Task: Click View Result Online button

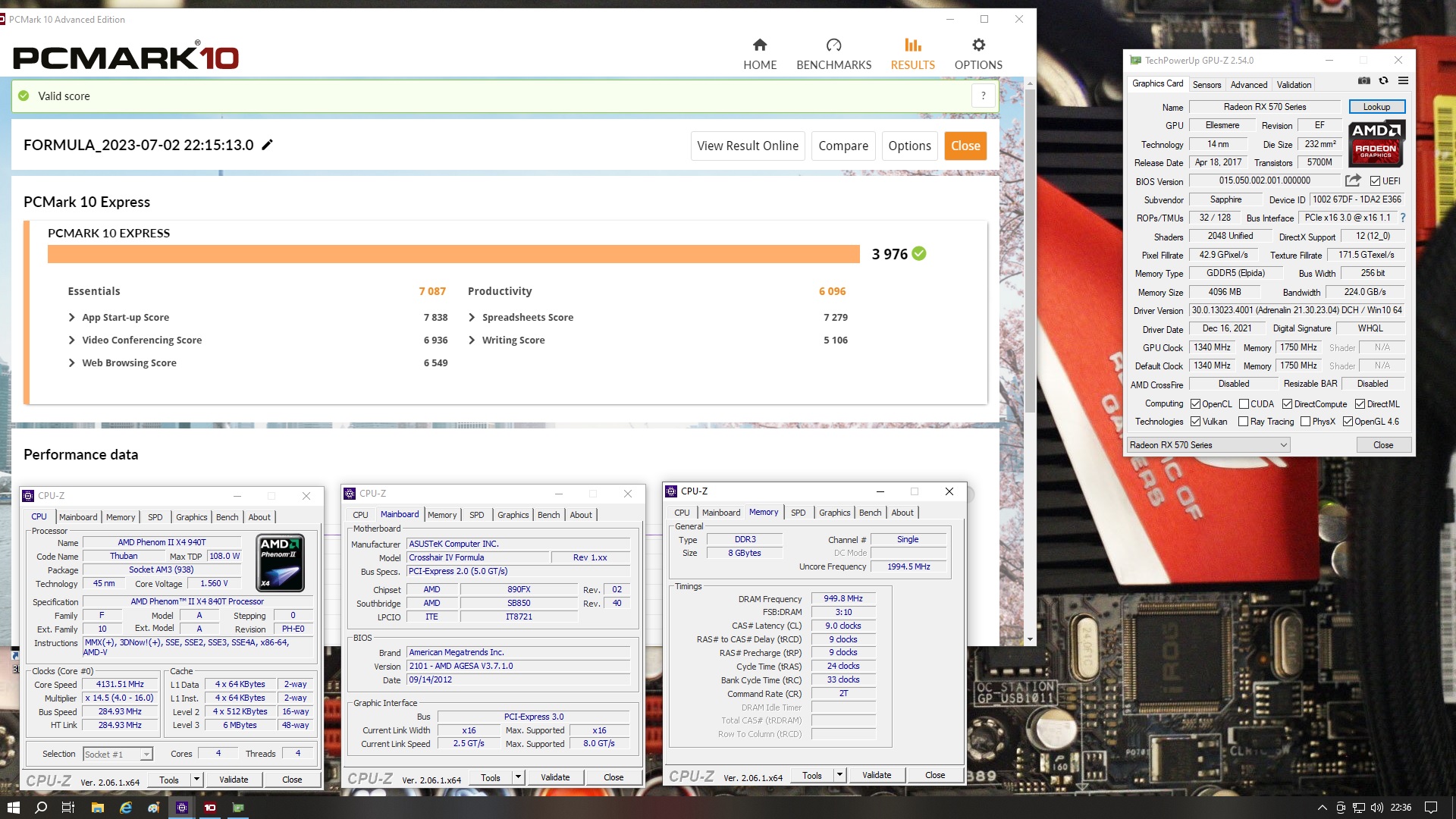Action: tap(748, 146)
